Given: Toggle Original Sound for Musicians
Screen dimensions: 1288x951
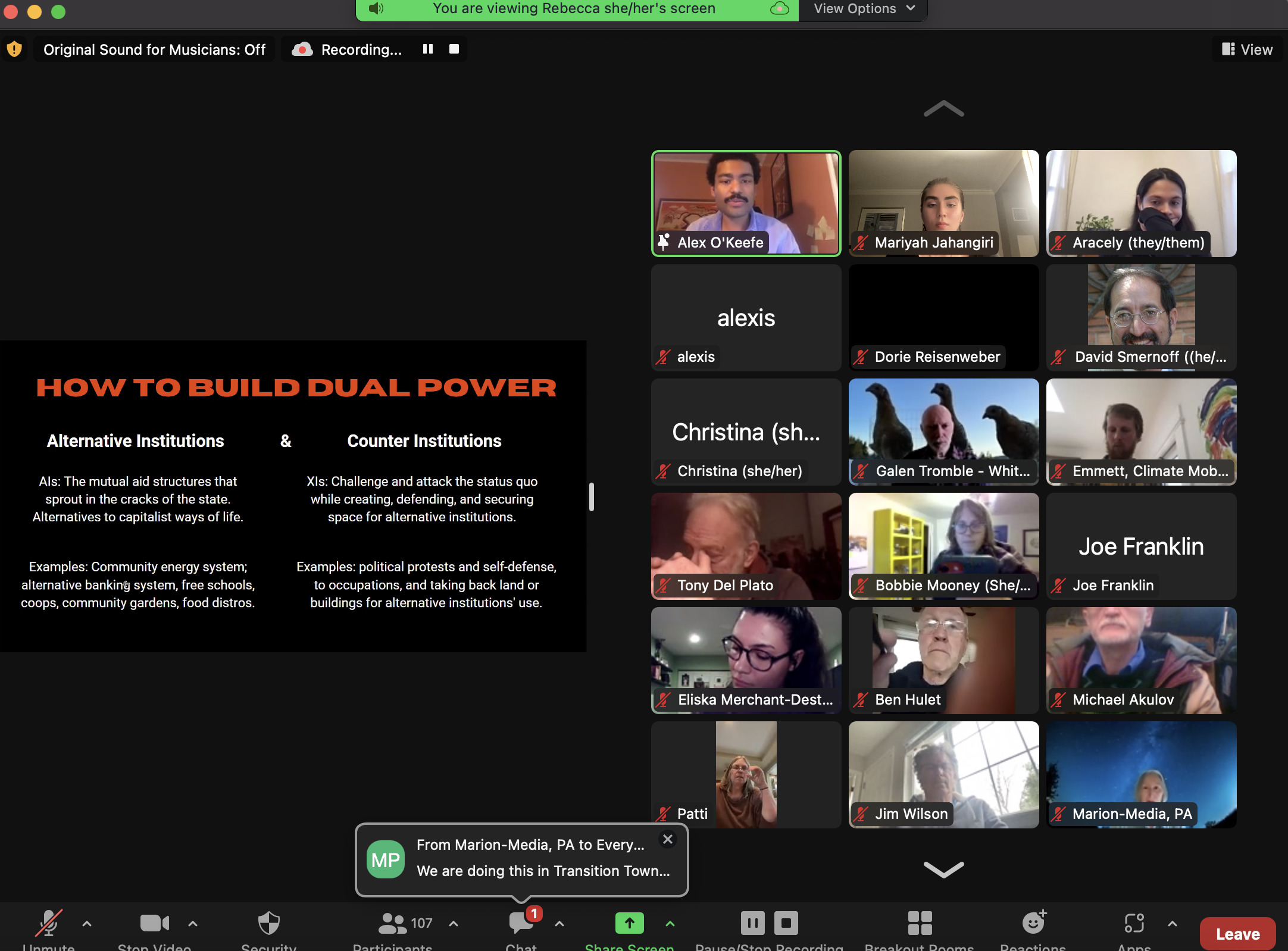Looking at the screenshot, I should 155,49.
